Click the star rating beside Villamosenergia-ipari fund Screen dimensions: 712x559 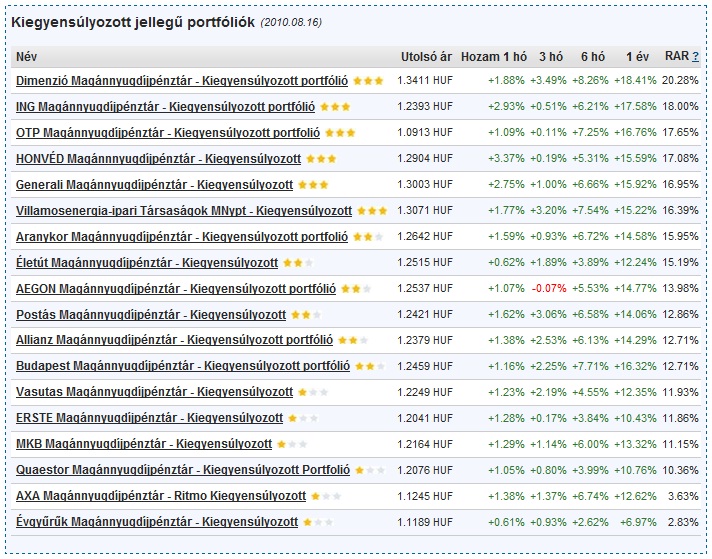tap(372, 211)
